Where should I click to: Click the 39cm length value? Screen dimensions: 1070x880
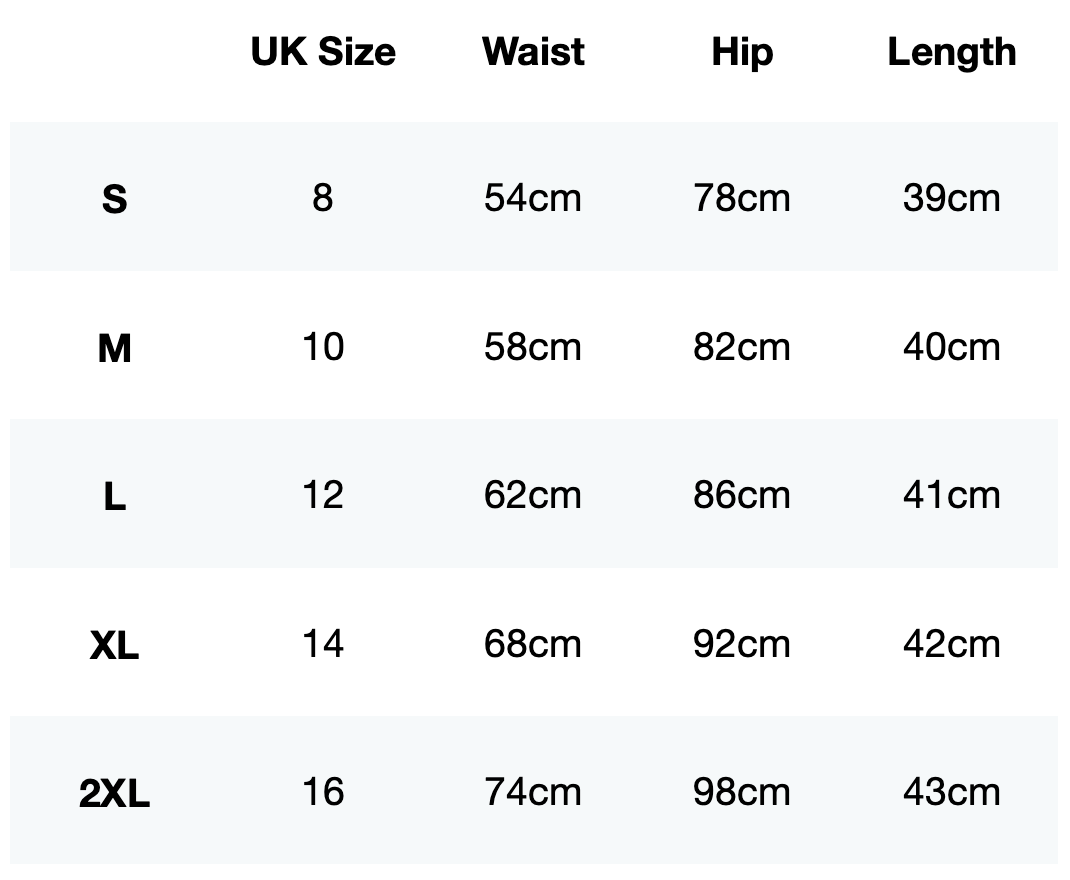click(x=951, y=198)
